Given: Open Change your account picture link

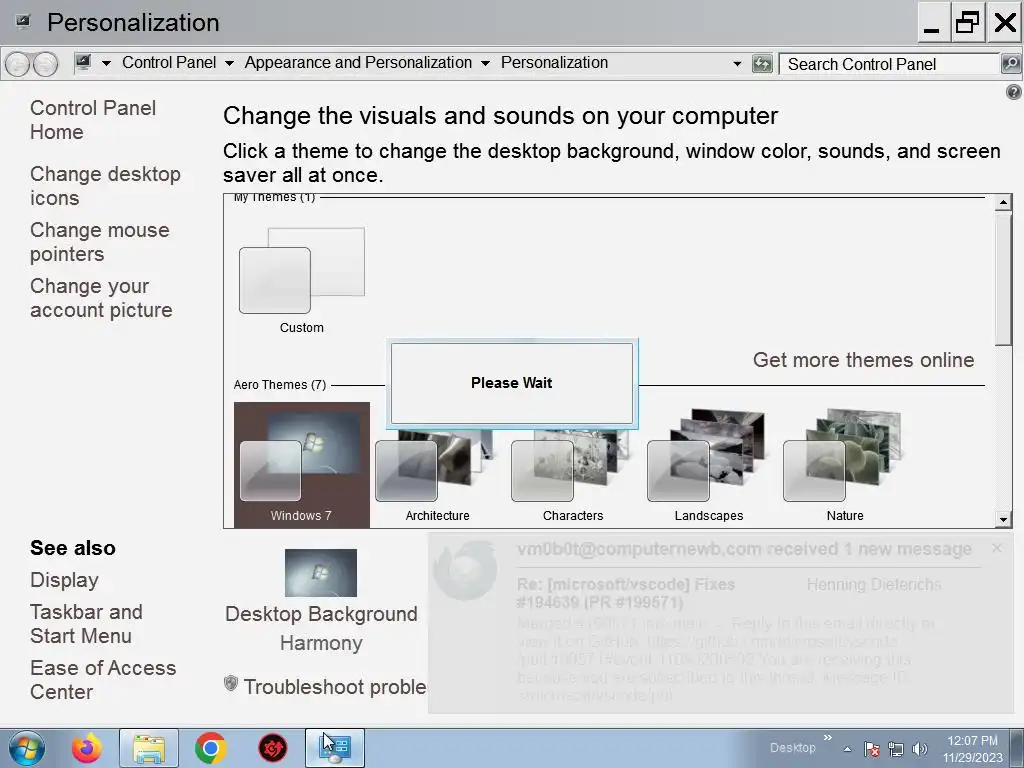Looking at the screenshot, I should pos(101,298).
